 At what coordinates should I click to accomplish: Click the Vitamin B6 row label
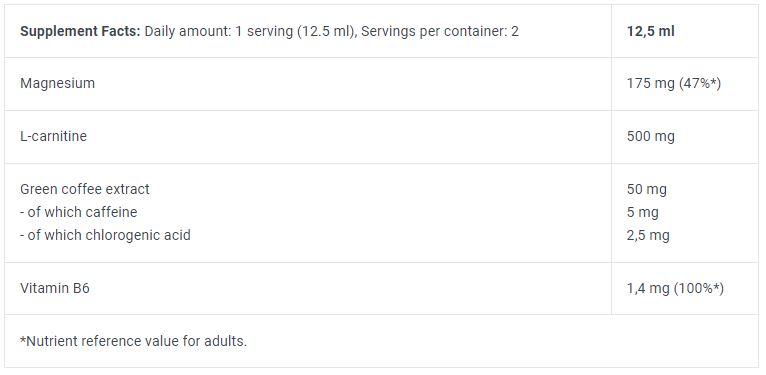tap(55, 288)
